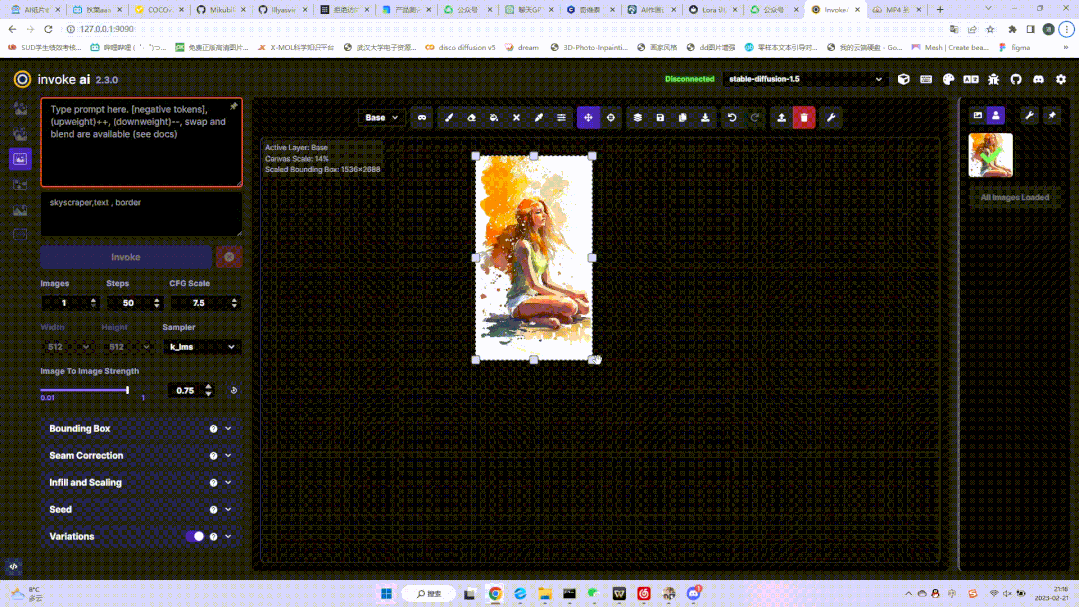Click the Undo icon in canvas toolbar

731,117
